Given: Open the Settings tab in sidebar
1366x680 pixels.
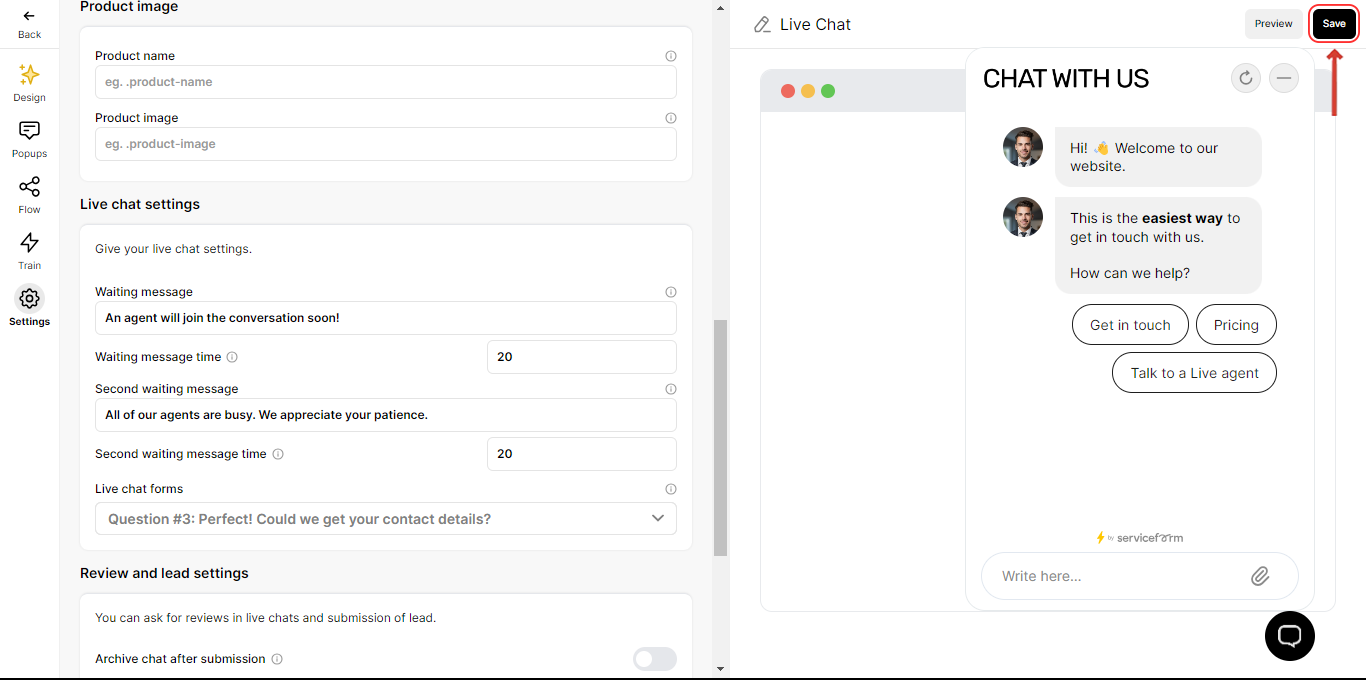Looking at the screenshot, I should point(29,307).
